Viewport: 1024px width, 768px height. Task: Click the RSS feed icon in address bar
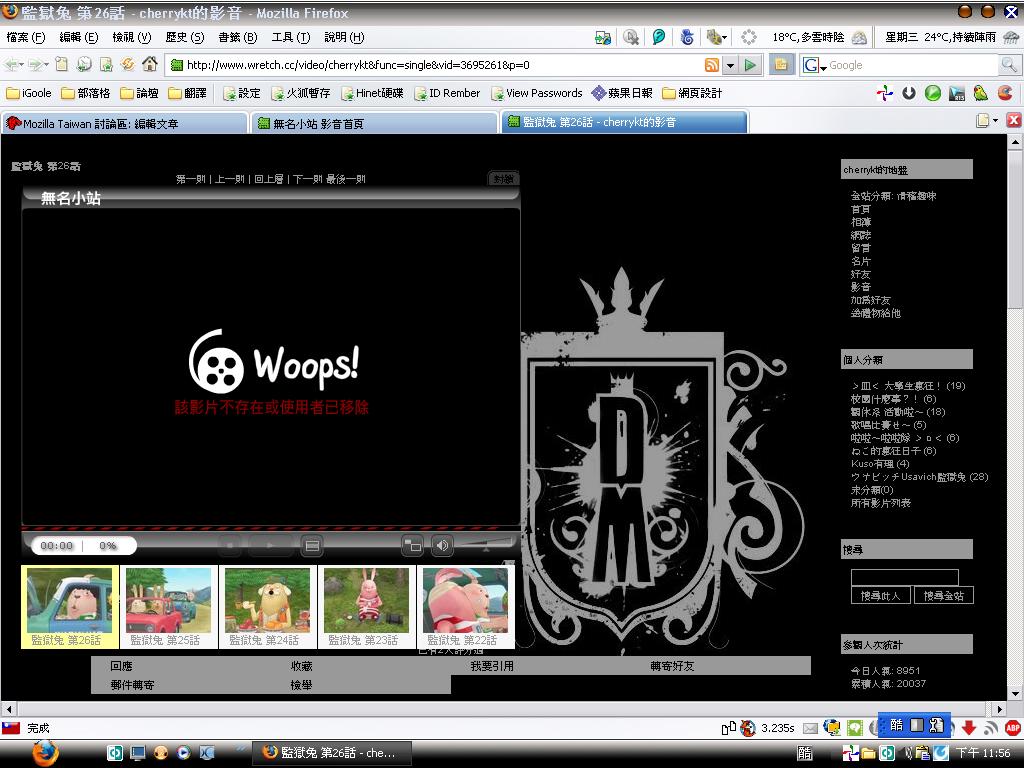click(x=711, y=65)
